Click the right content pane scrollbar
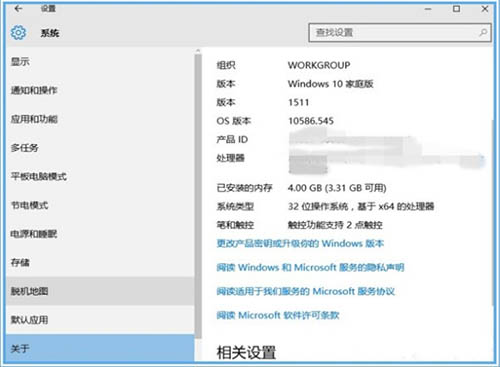Screen dimensions: 500x367 (x=492, y=213)
